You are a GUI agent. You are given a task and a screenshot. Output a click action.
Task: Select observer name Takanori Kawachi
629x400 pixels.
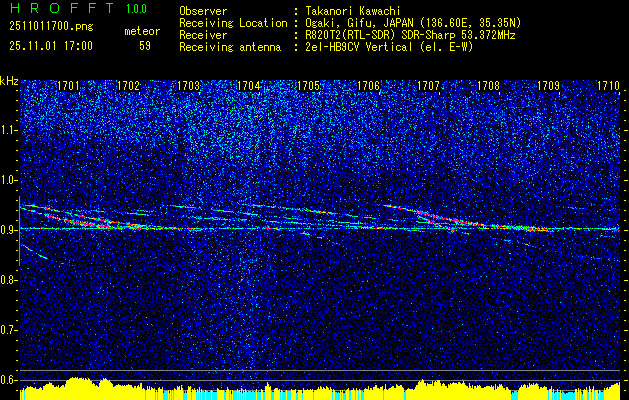355,11
